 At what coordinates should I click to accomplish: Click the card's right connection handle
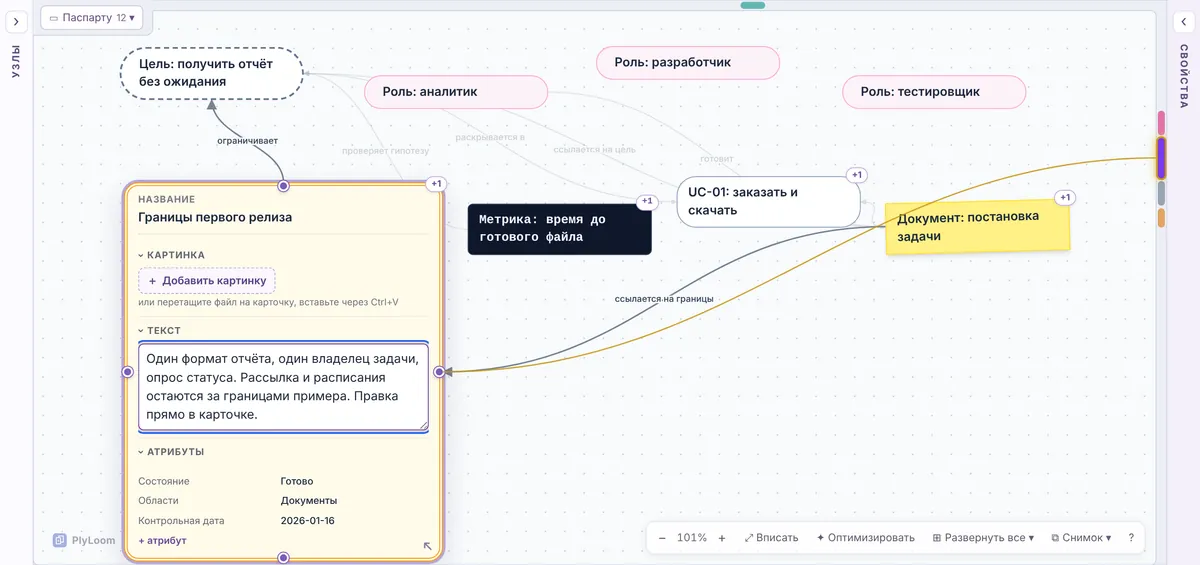439,372
